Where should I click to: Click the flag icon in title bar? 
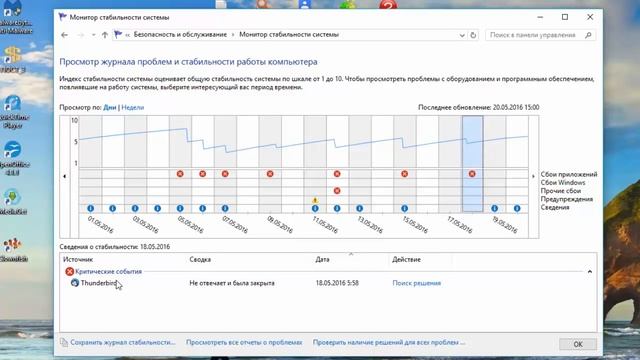click(62, 17)
